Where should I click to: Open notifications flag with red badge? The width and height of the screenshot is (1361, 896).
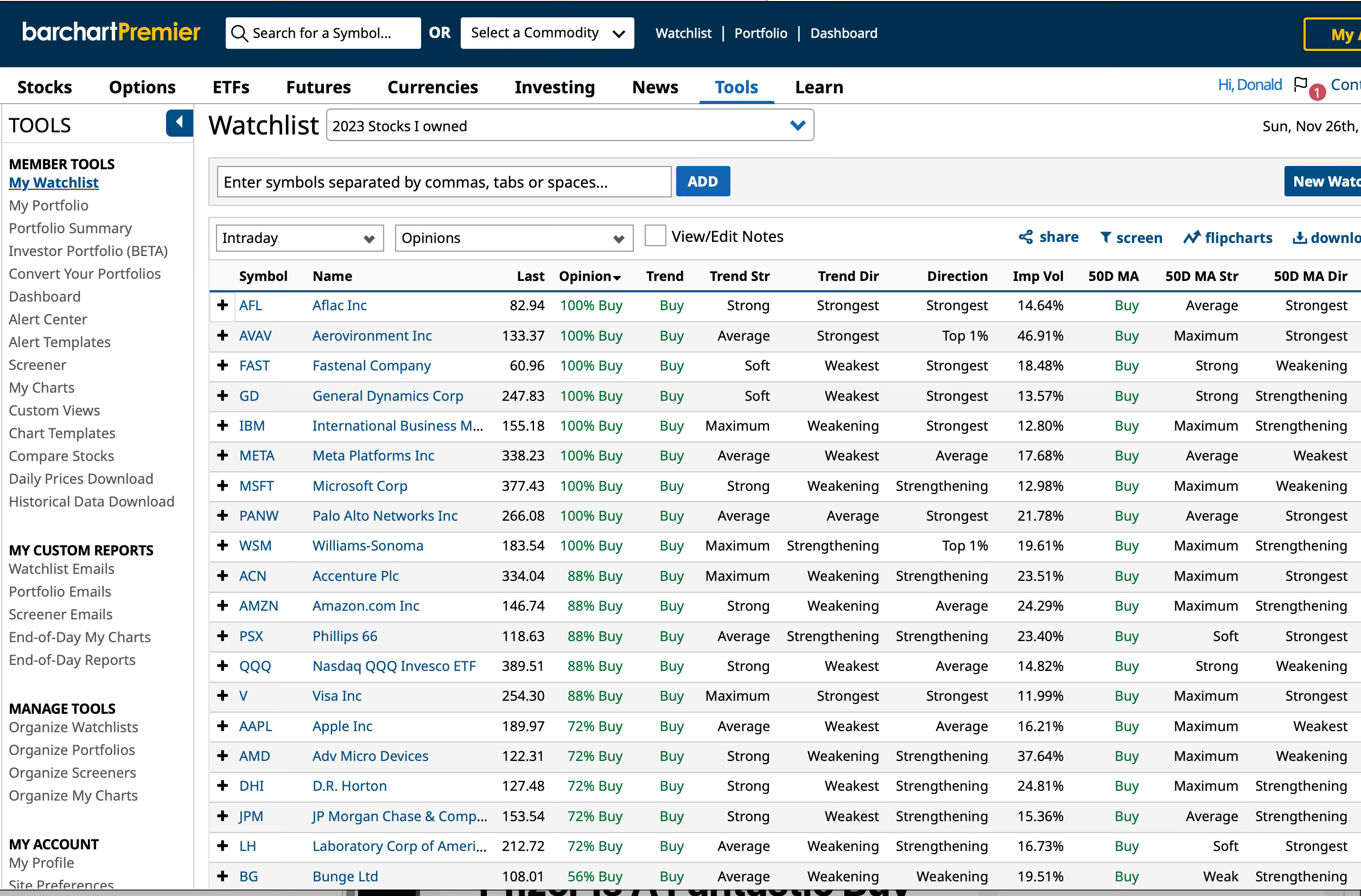pos(1301,85)
